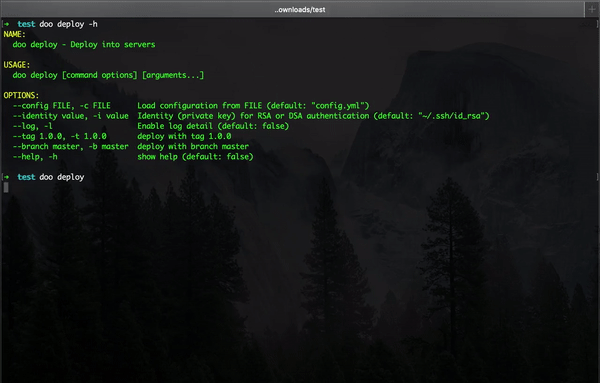Image resolution: width=600 pixels, height=383 pixels.
Task: Select 'doo deploy - Deploy into servers' line
Action: pyautogui.click(x=84, y=45)
